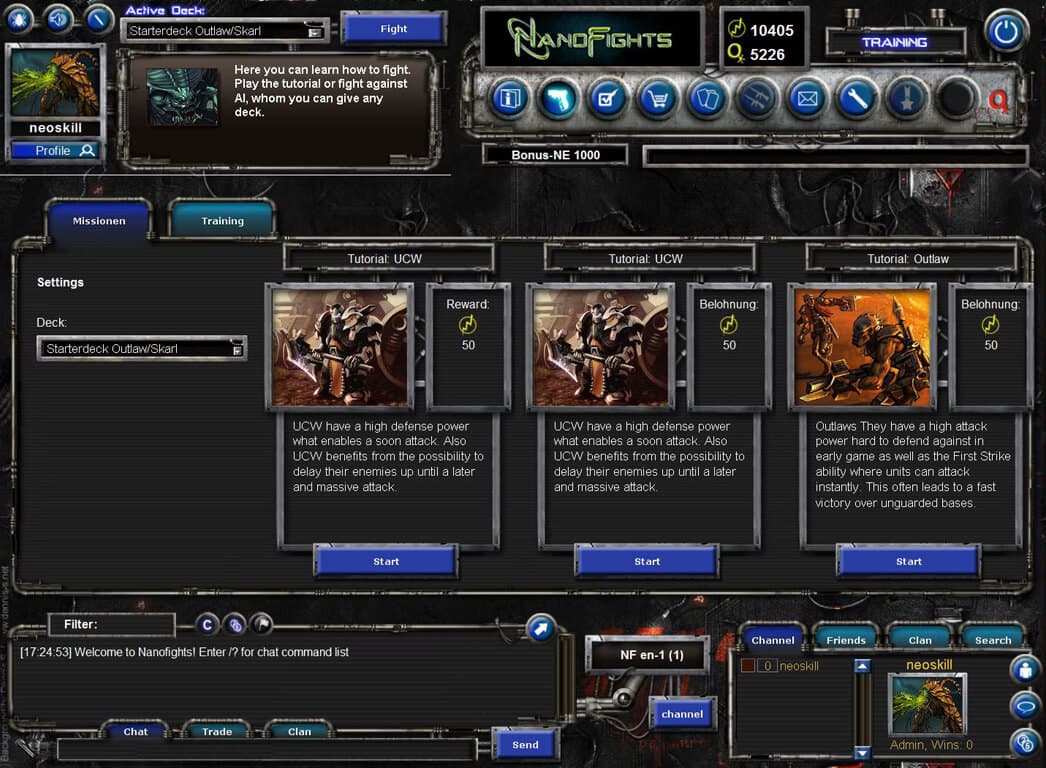
Task: Click the speech bubble whisper icon
Action: click(1026, 706)
